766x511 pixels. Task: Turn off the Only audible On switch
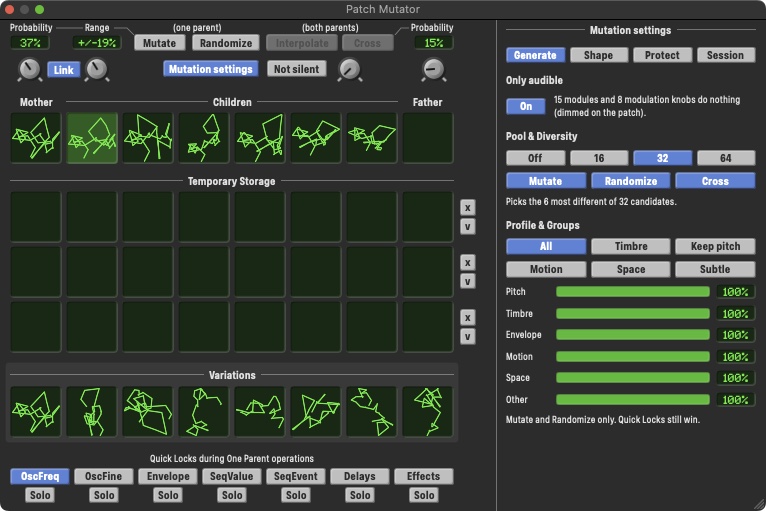(x=526, y=106)
